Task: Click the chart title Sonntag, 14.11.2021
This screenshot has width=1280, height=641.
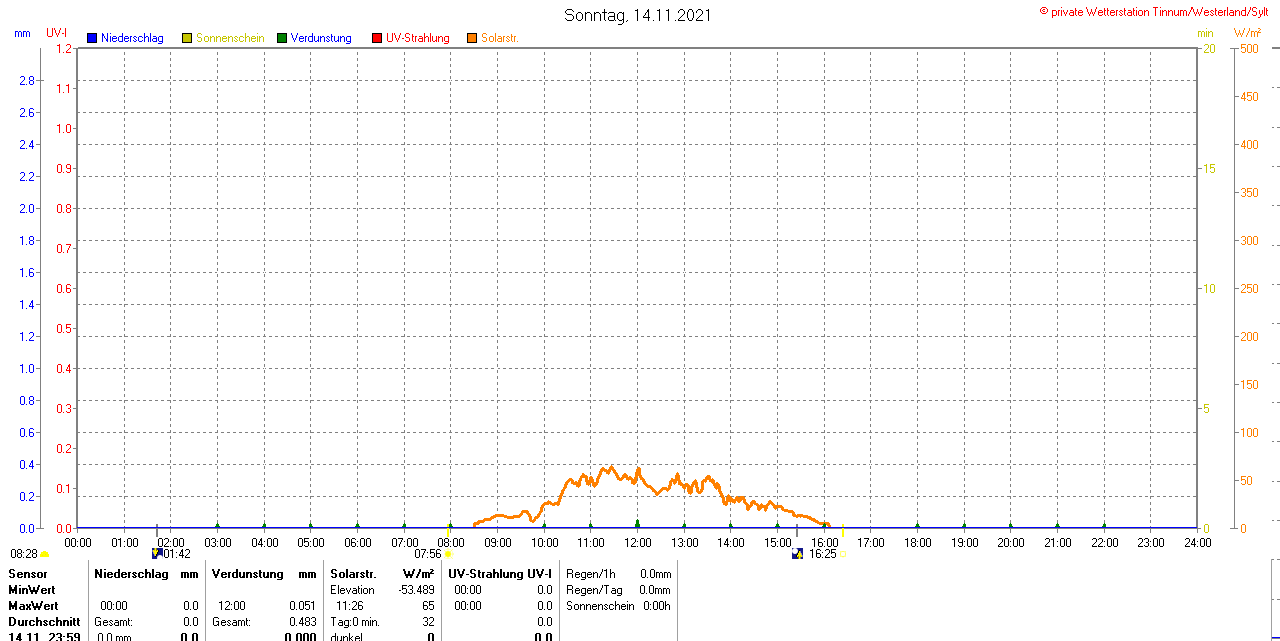Action: click(638, 15)
